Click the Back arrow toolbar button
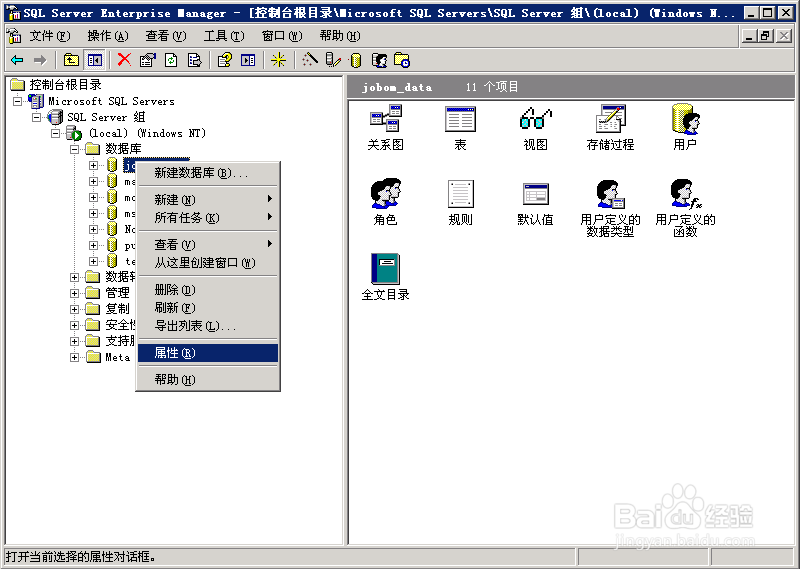Viewport: 800px width, 569px height. click(x=17, y=60)
